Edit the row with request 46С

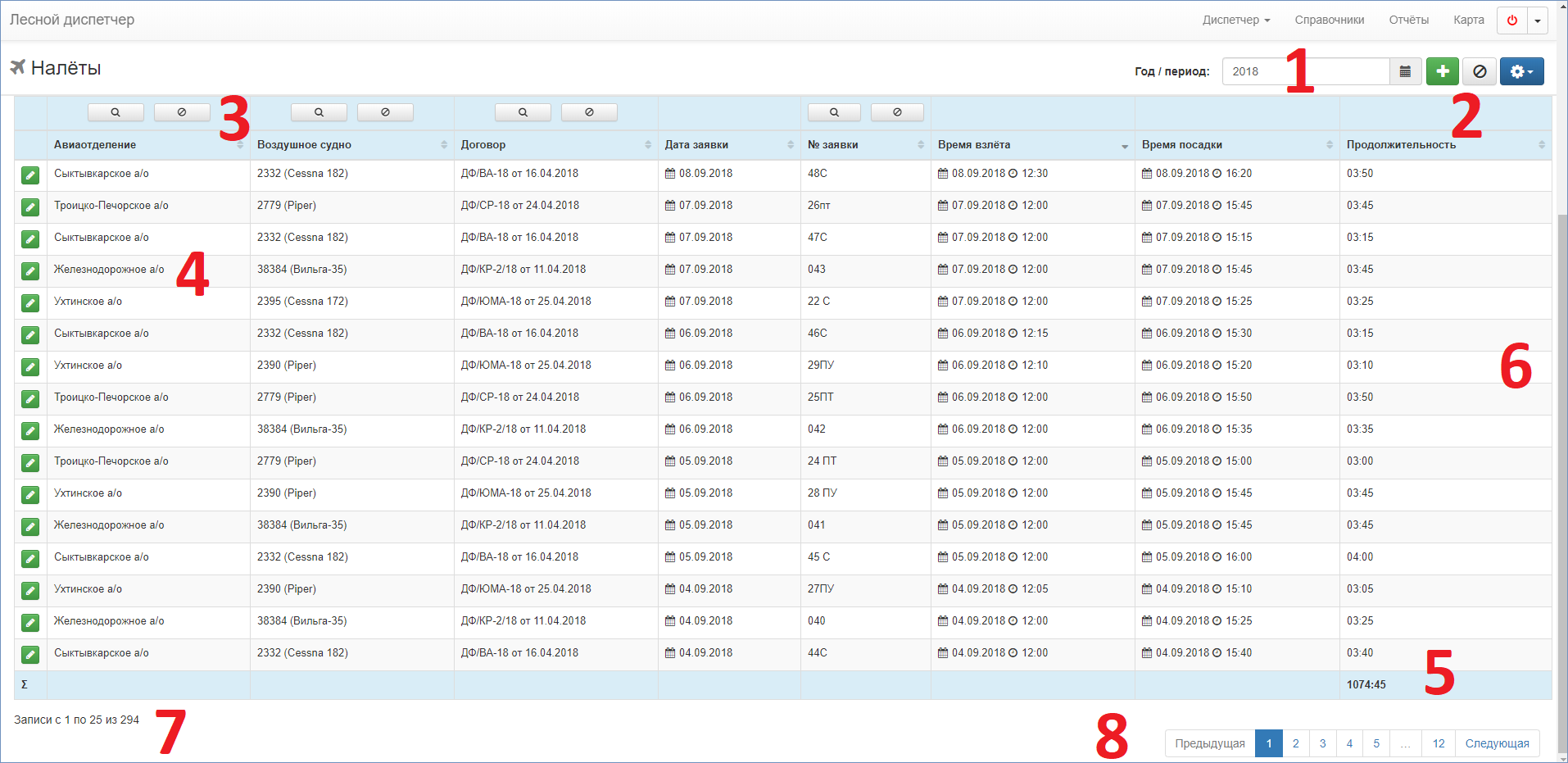tap(30, 334)
